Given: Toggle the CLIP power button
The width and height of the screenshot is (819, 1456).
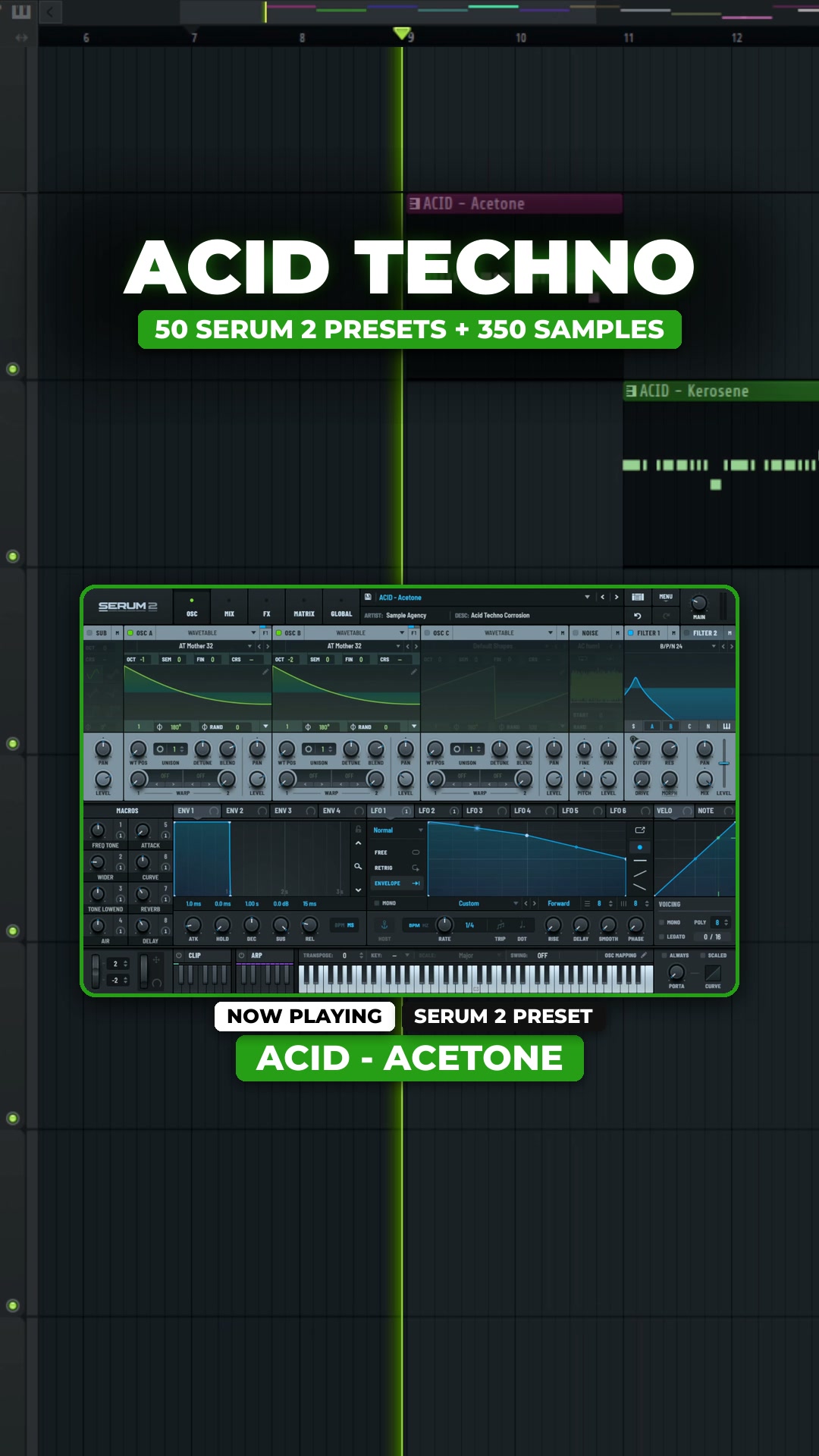Looking at the screenshot, I should pos(180,955).
